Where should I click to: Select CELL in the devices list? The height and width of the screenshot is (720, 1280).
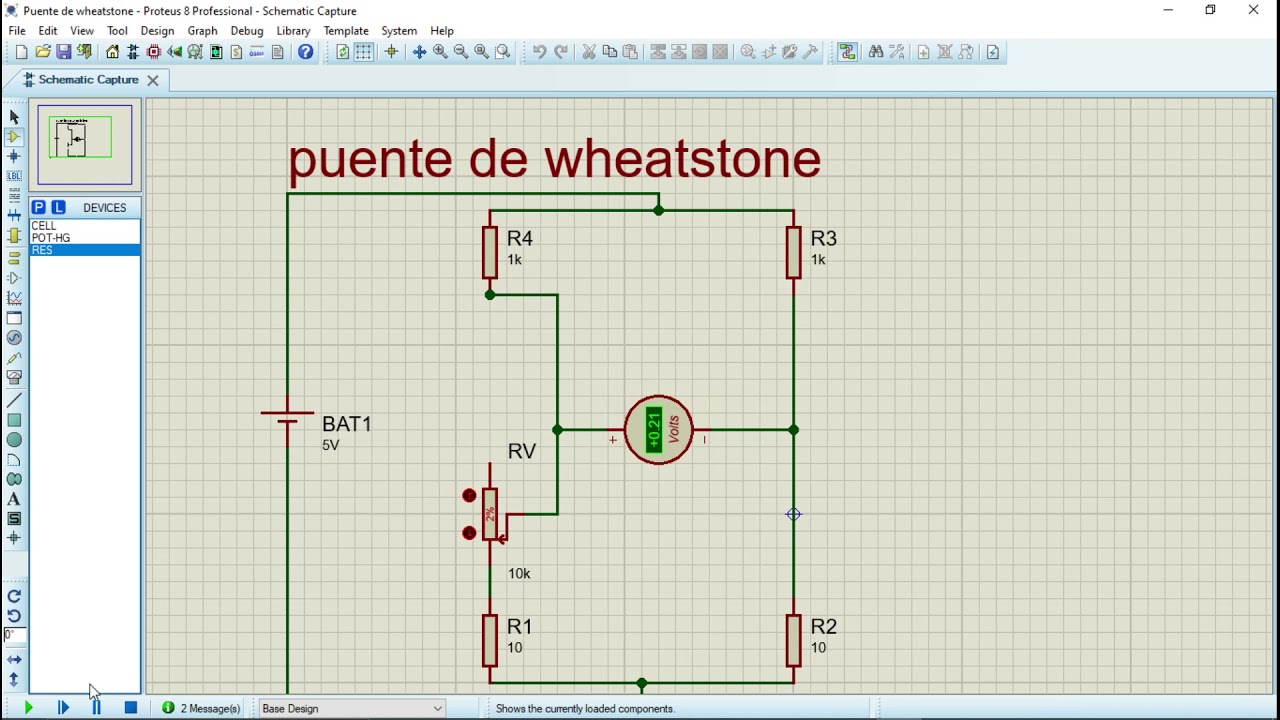coord(85,226)
